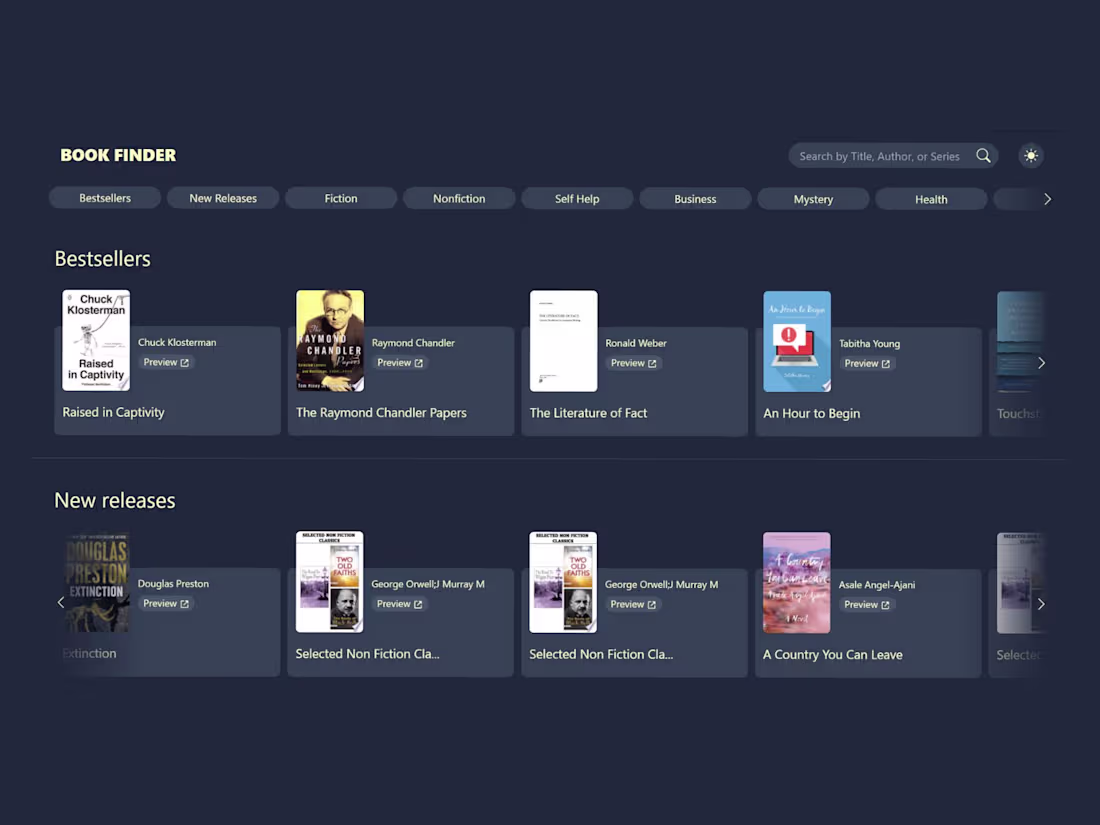The height and width of the screenshot is (825, 1100).
Task: Open Preview for A Country You Can Leave
Action: click(x=867, y=604)
